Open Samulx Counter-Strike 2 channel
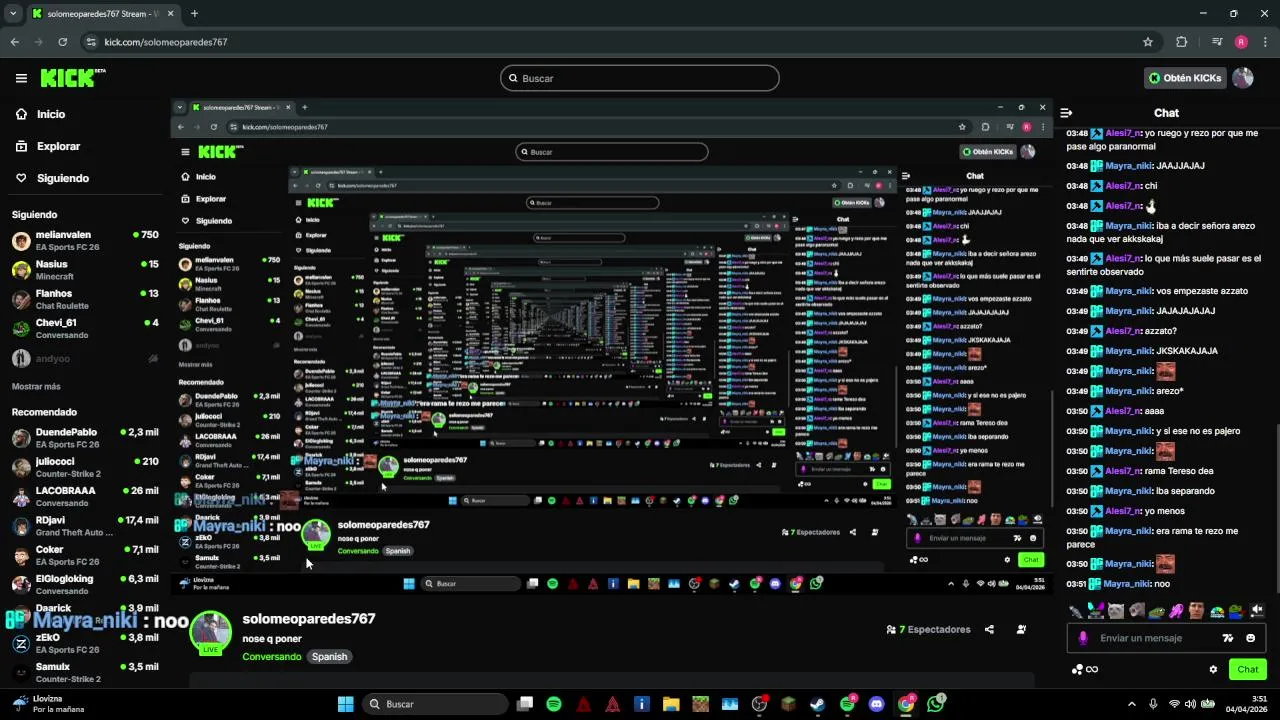Image resolution: width=1280 pixels, height=720 pixels. point(85,672)
